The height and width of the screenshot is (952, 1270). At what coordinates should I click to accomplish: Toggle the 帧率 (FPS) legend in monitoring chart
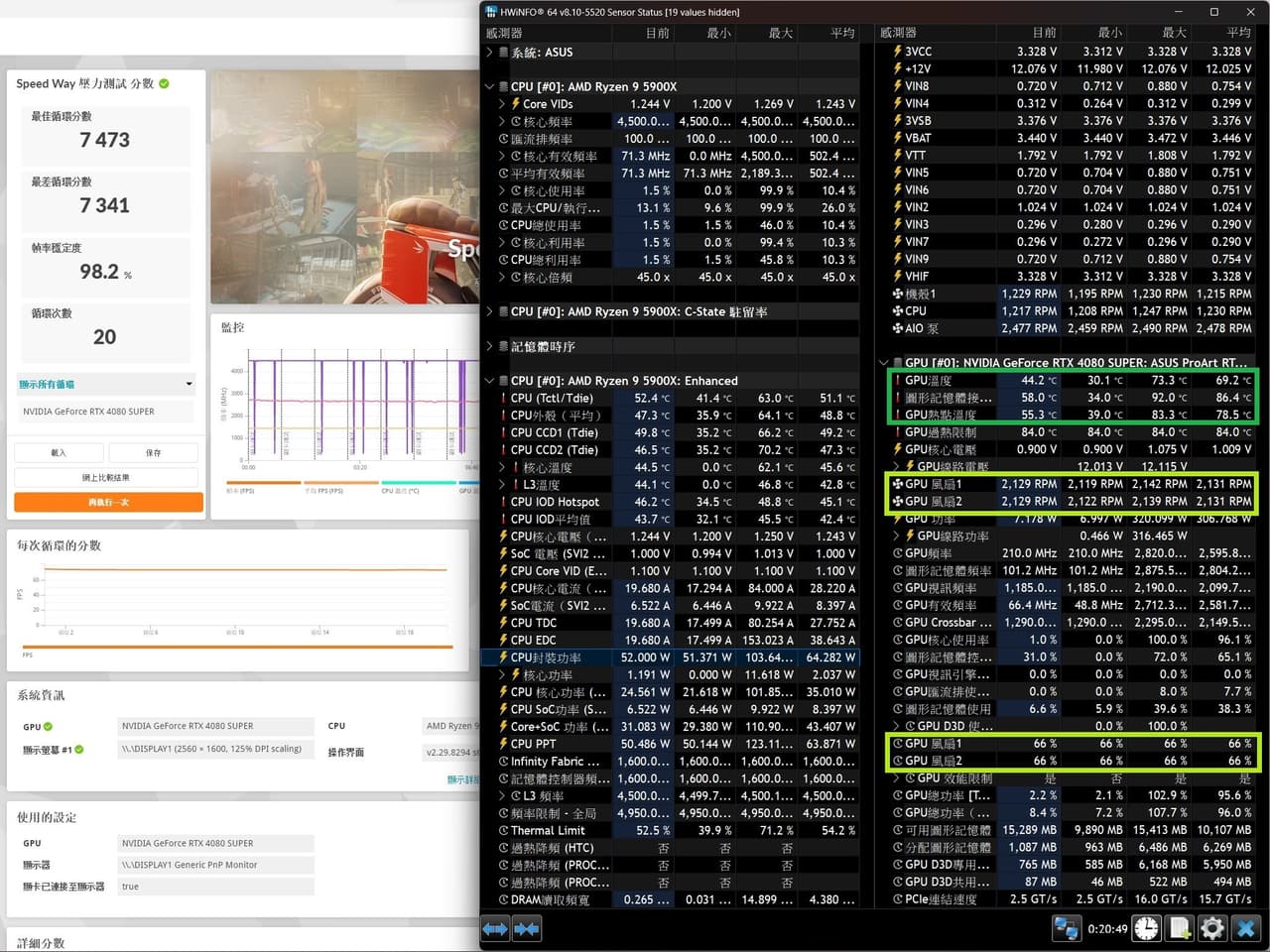pyautogui.click(x=263, y=487)
